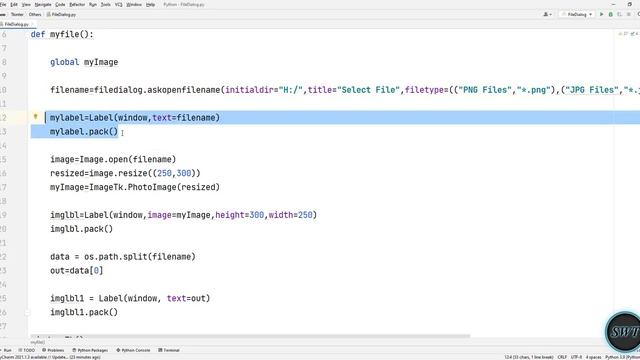
Task: Open the Python Console tool window
Action: coord(133,350)
